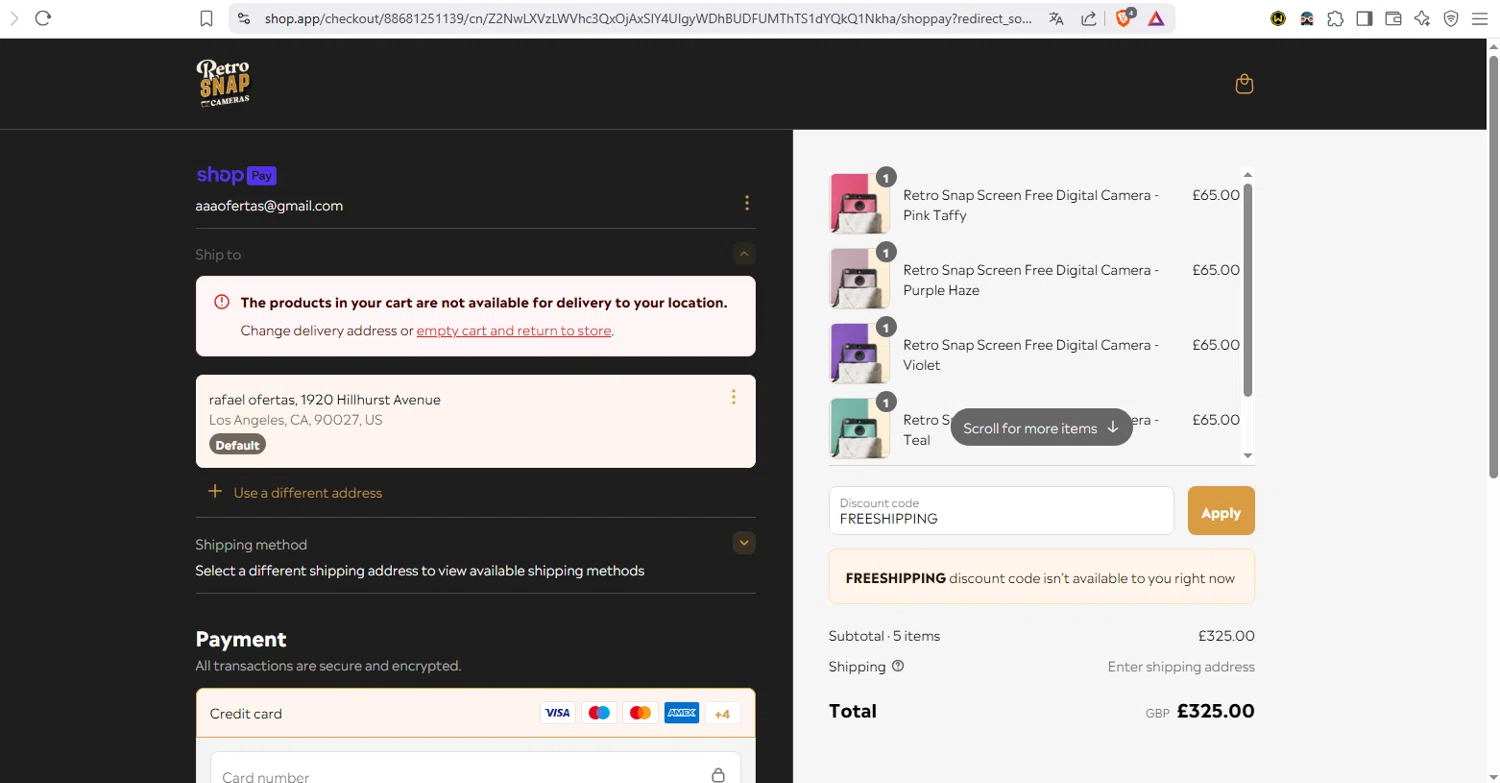Select the rafael ofertas default address card
Image resolution: width=1500 pixels, height=783 pixels.
(476, 421)
